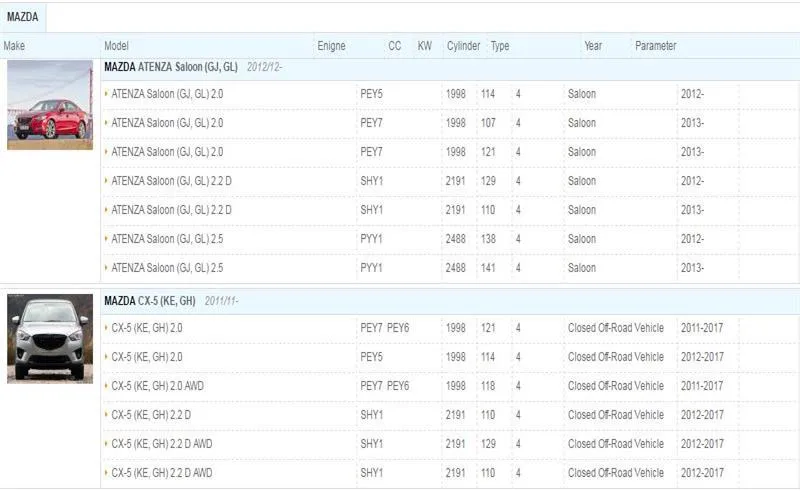Click year 2011-2017 in CX-5 2.0 AWD row
Screen dimensions: 800x491
pos(702,386)
